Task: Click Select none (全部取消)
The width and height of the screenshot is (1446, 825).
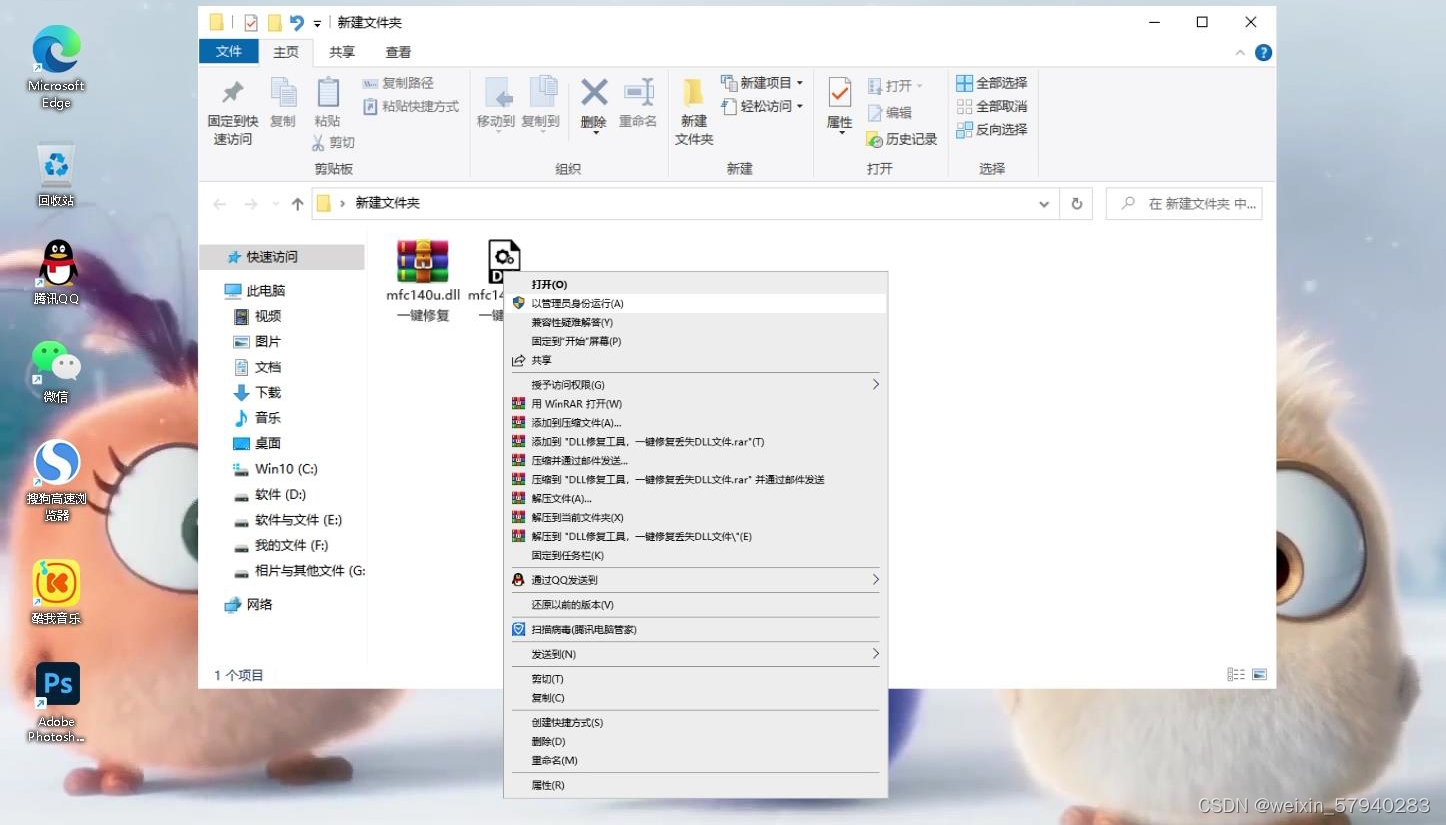Action: 991,106
